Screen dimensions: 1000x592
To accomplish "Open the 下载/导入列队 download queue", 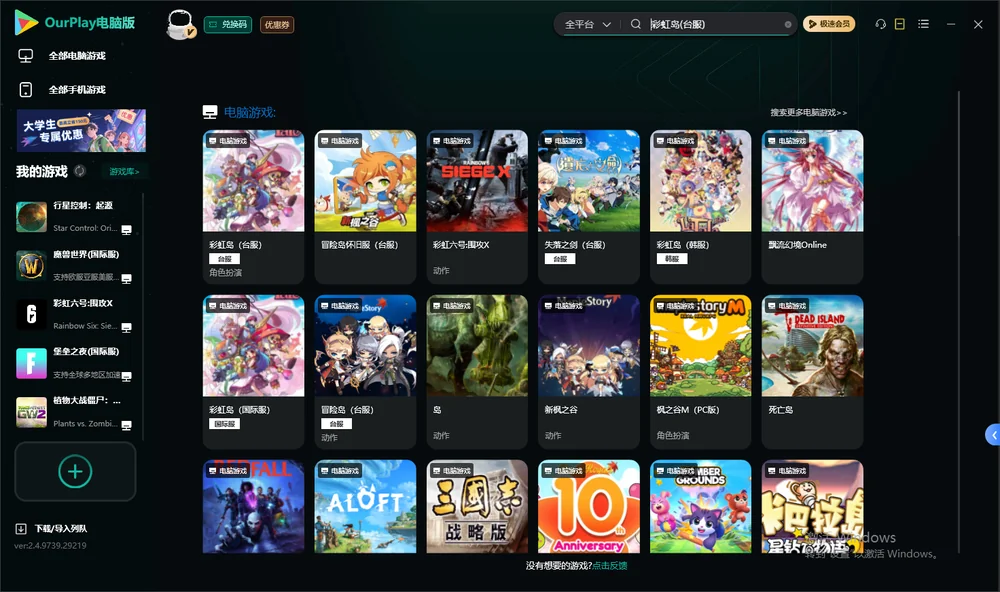I will coord(52,528).
